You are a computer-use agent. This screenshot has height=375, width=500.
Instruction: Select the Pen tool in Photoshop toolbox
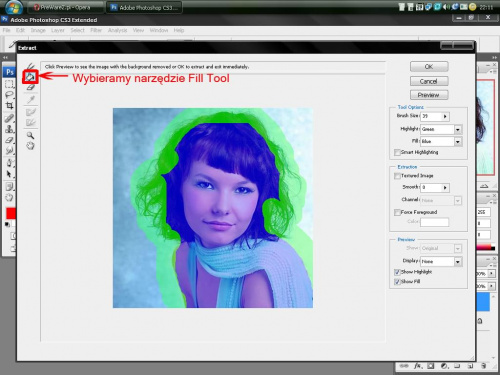9,163
